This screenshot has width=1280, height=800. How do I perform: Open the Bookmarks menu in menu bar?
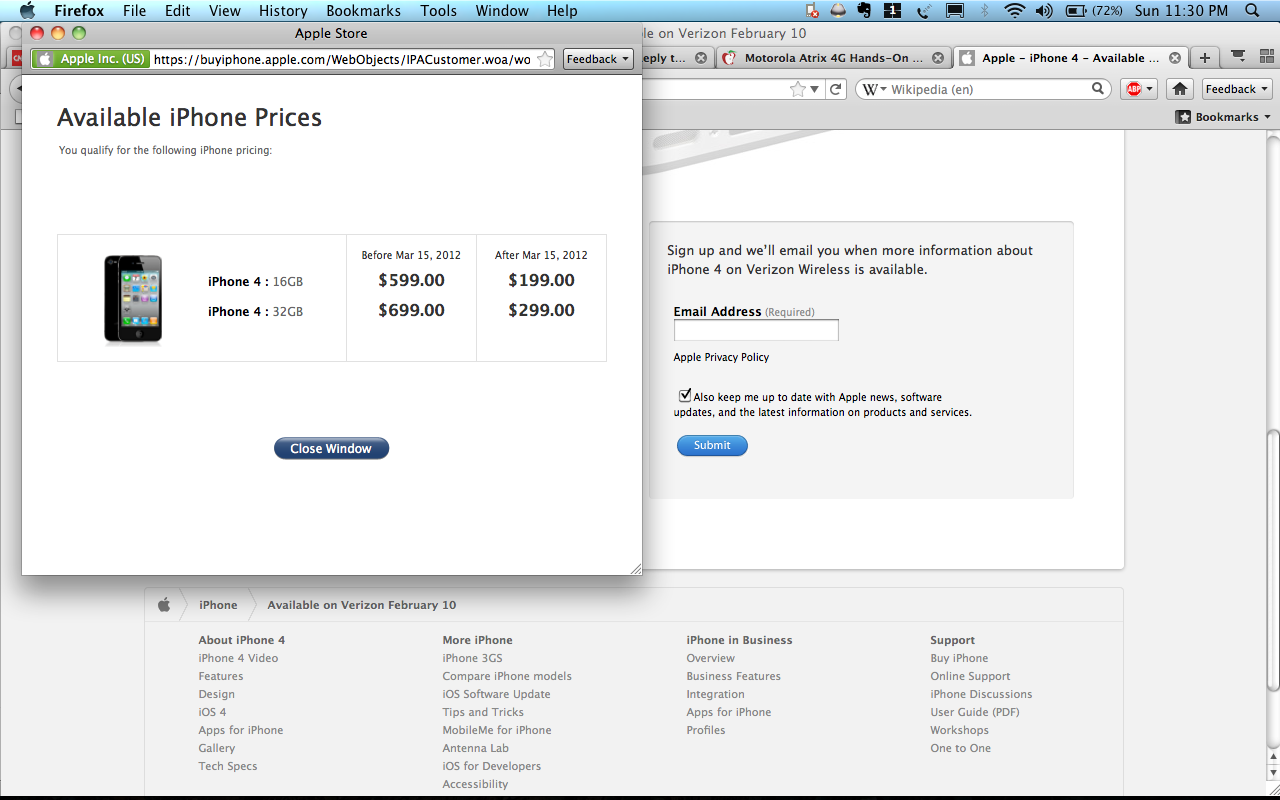pos(363,11)
